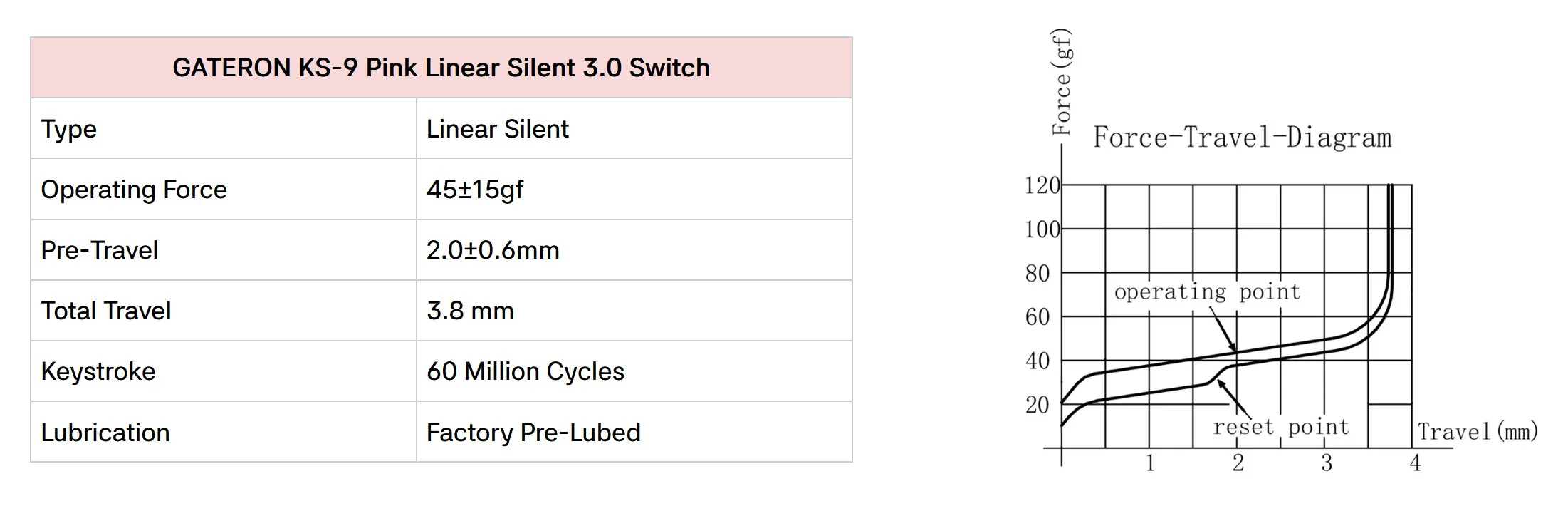Click the 45±15gf value

(x=475, y=190)
